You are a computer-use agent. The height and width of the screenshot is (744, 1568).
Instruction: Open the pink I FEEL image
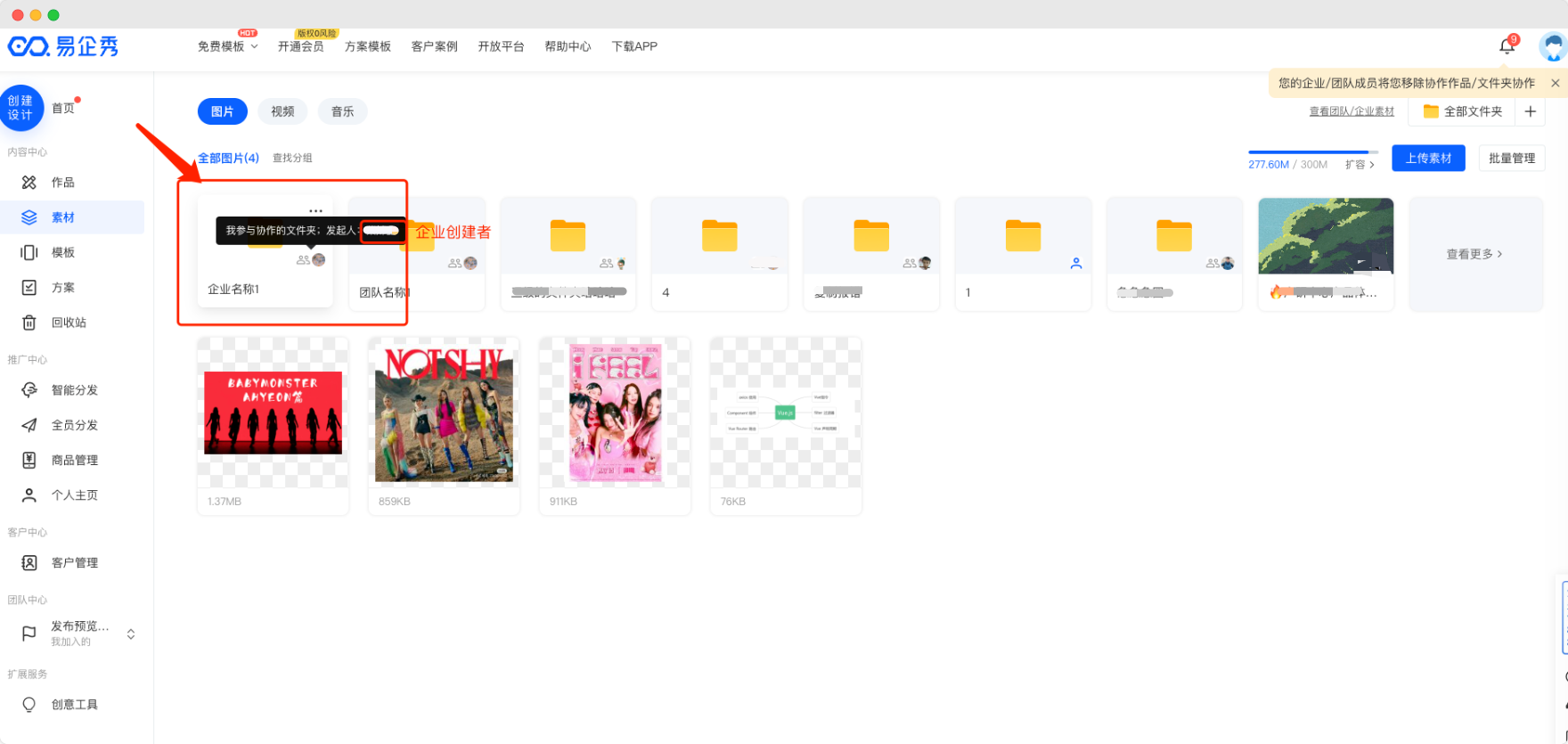coord(615,413)
